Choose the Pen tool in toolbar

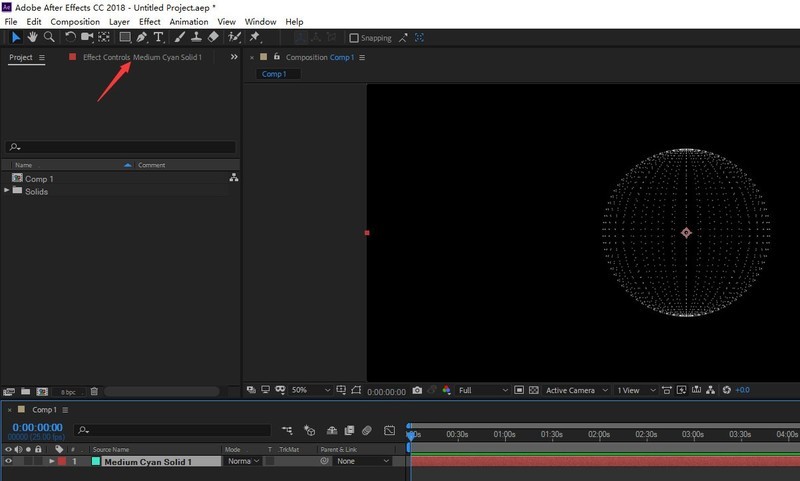click(141, 37)
